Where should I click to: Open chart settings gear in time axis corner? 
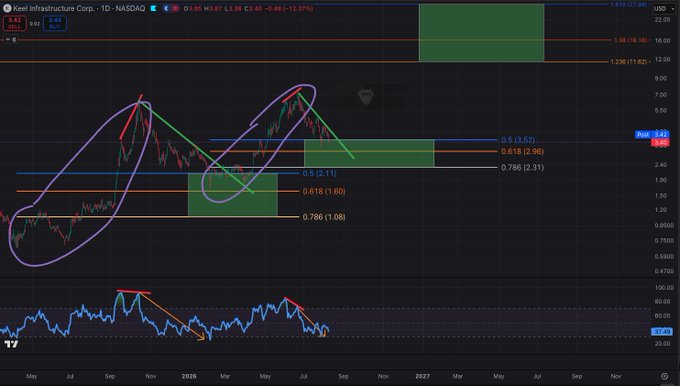pos(664,376)
